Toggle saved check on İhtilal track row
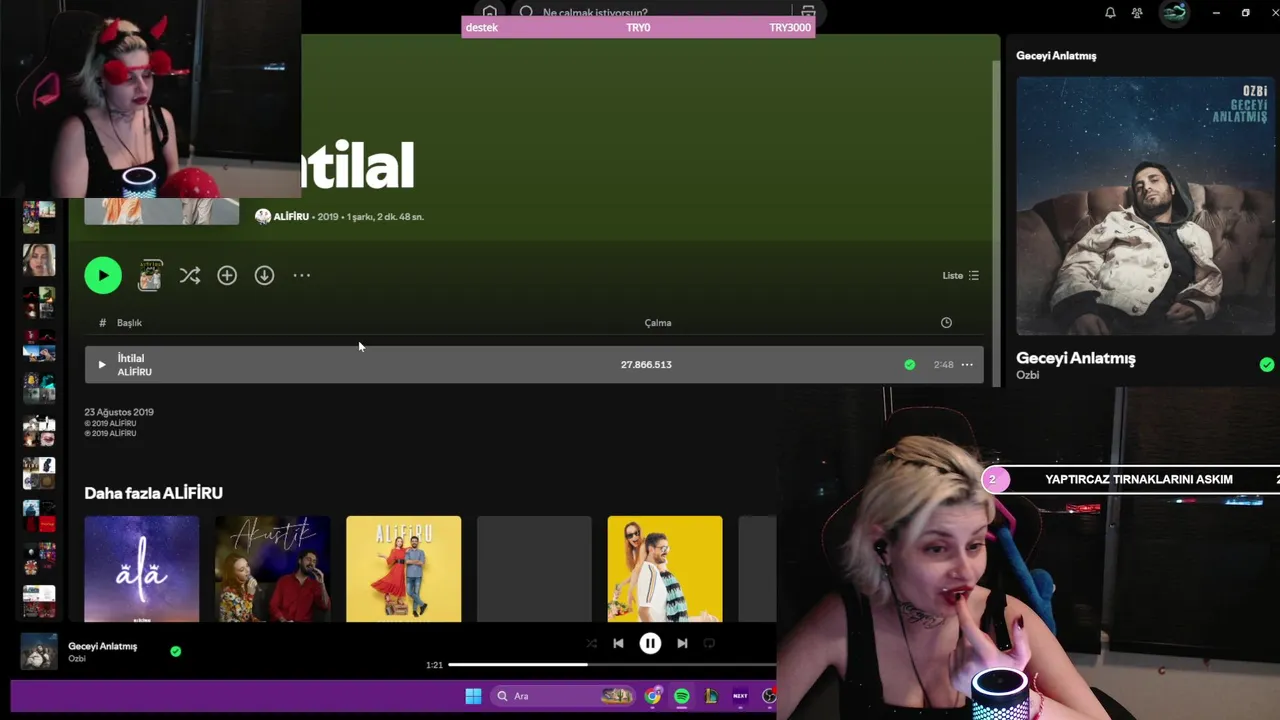Image resolution: width=1280 pixels, height=720 pixels. (x=909, y=364)
